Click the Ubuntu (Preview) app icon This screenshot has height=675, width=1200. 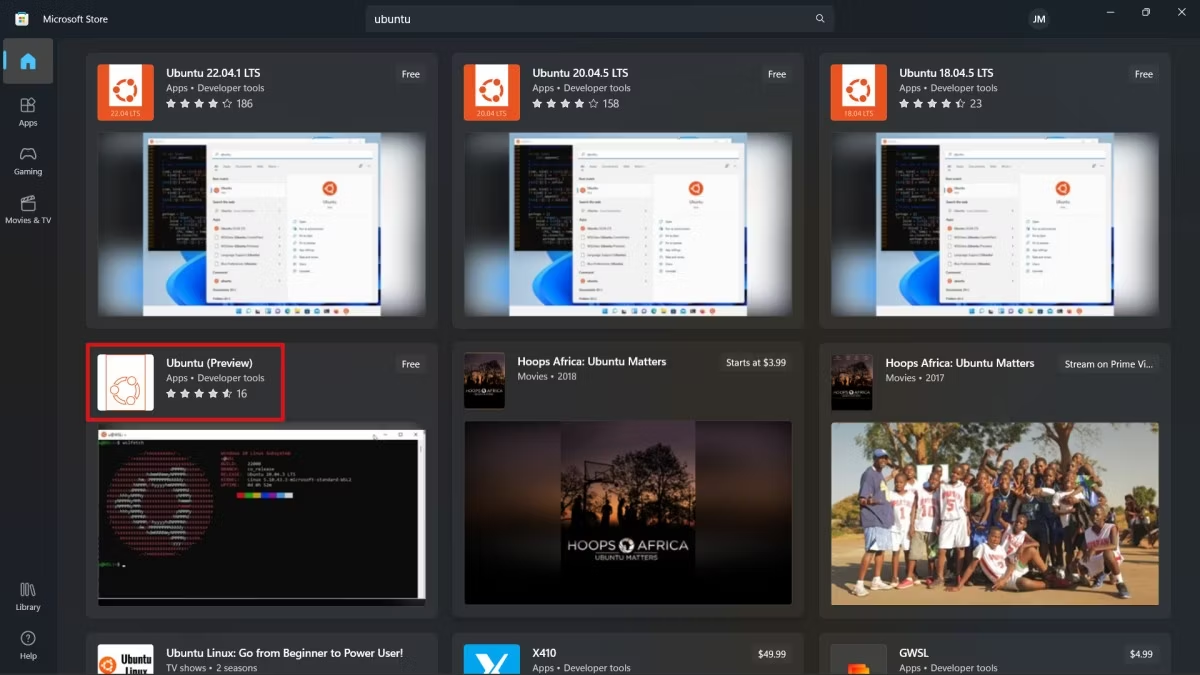(x=125, y=382)
